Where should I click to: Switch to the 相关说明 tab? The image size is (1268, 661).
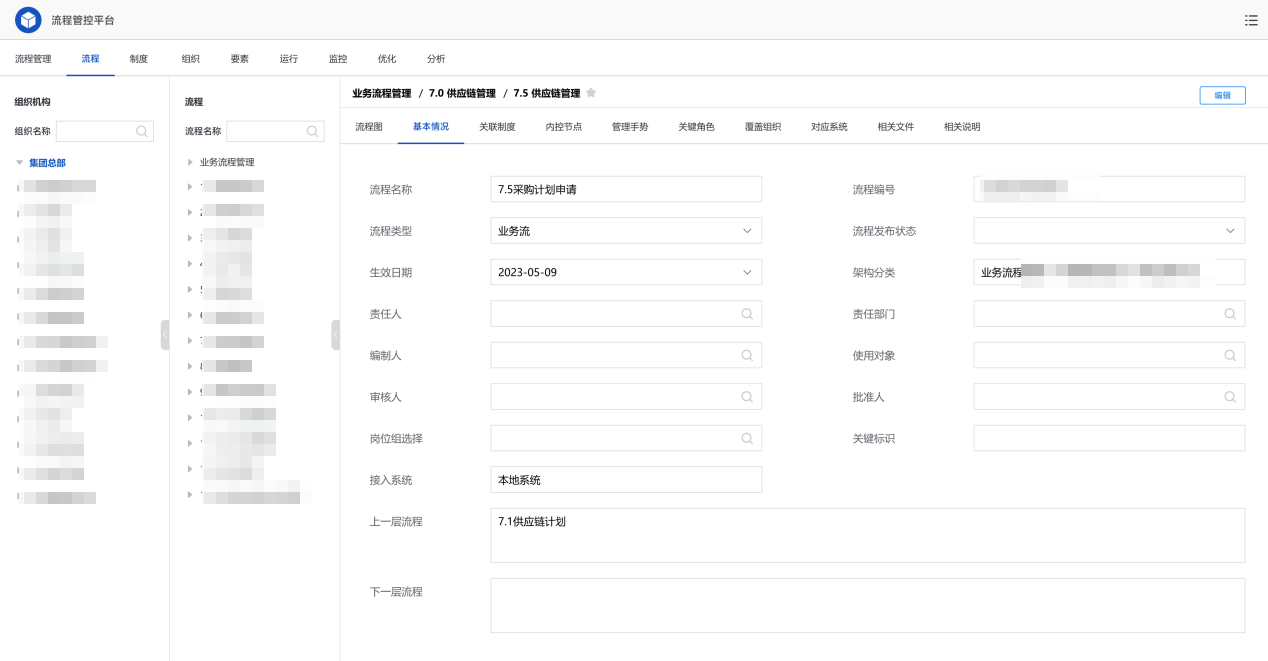[x=962, y=127]
